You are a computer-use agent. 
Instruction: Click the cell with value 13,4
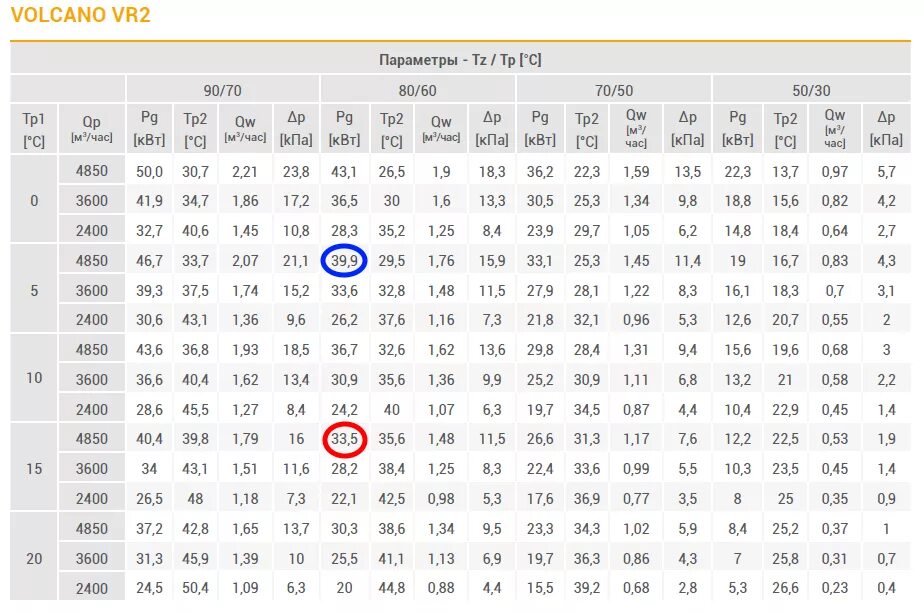point(296,380)
